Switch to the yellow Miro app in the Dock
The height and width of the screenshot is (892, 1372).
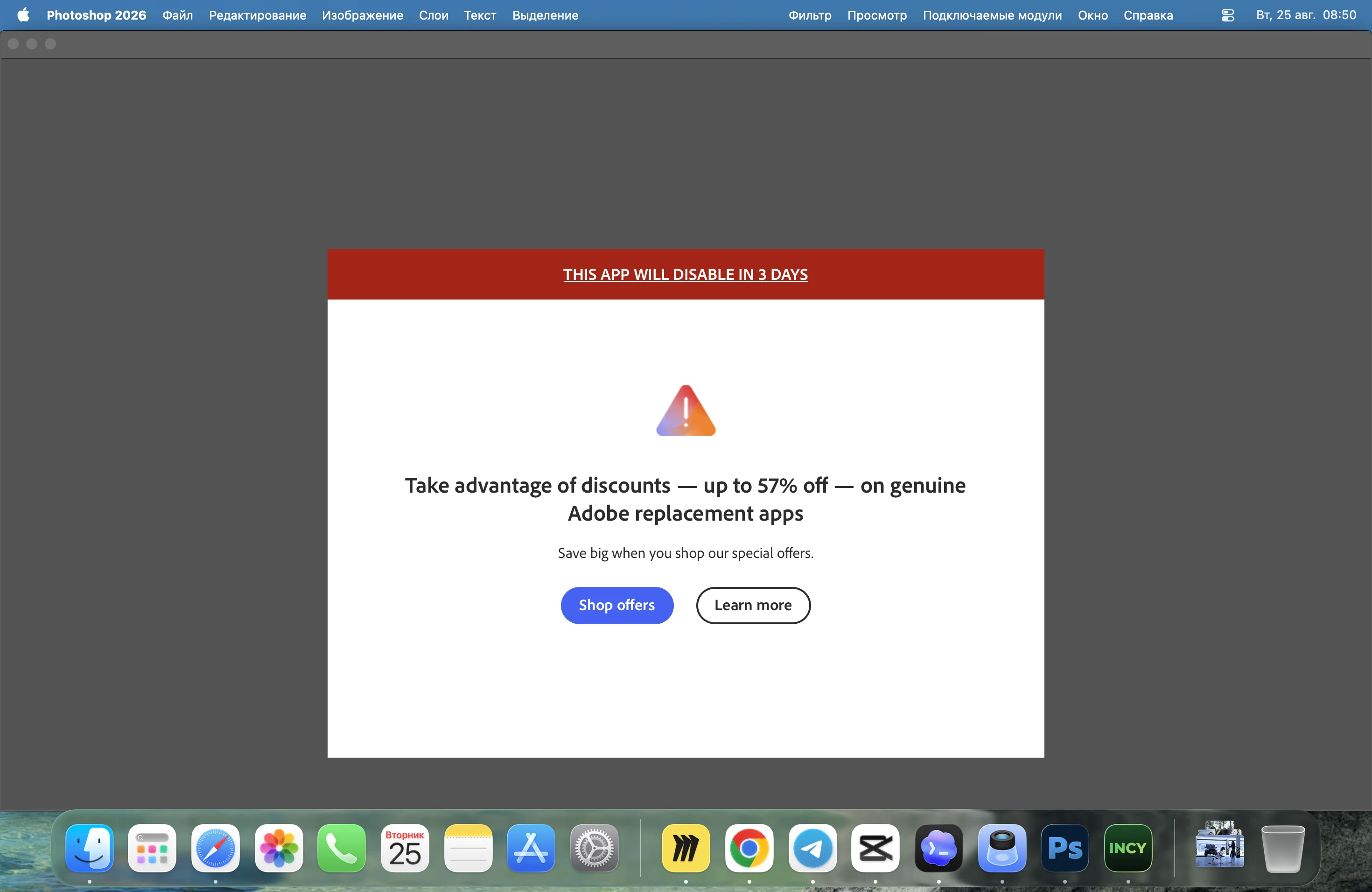pos(686,848)
